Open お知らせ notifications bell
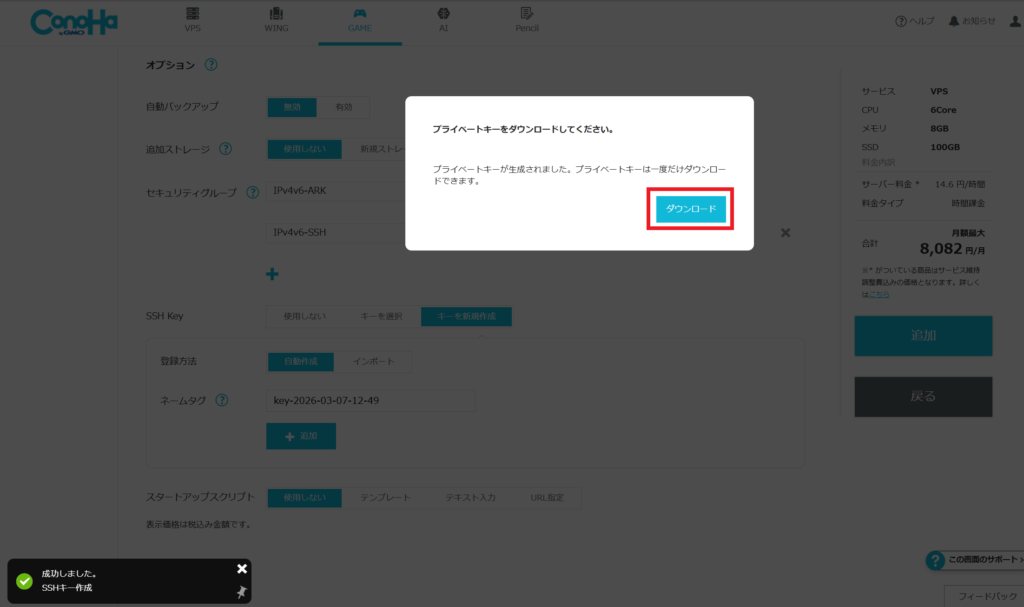1024x607 pixels. 971,21
